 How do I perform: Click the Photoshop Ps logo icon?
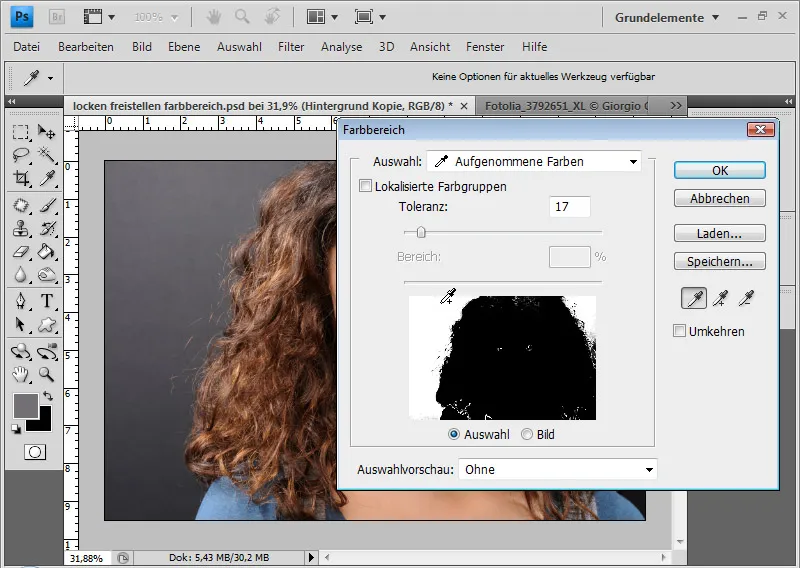coord(22,17)
